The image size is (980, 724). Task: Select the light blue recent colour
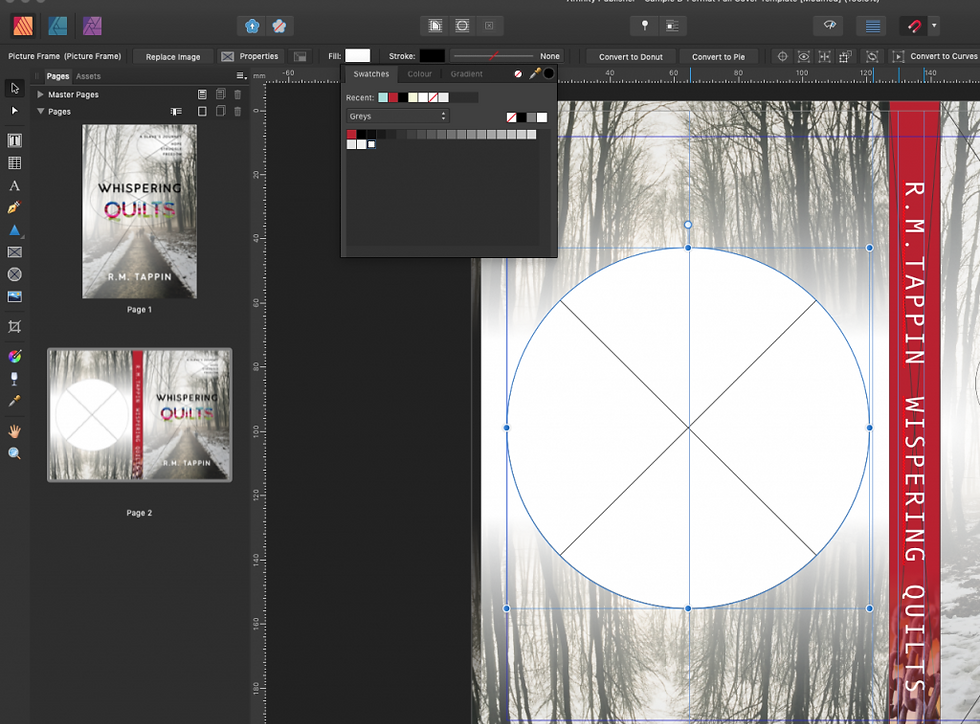tap(382, 98)
